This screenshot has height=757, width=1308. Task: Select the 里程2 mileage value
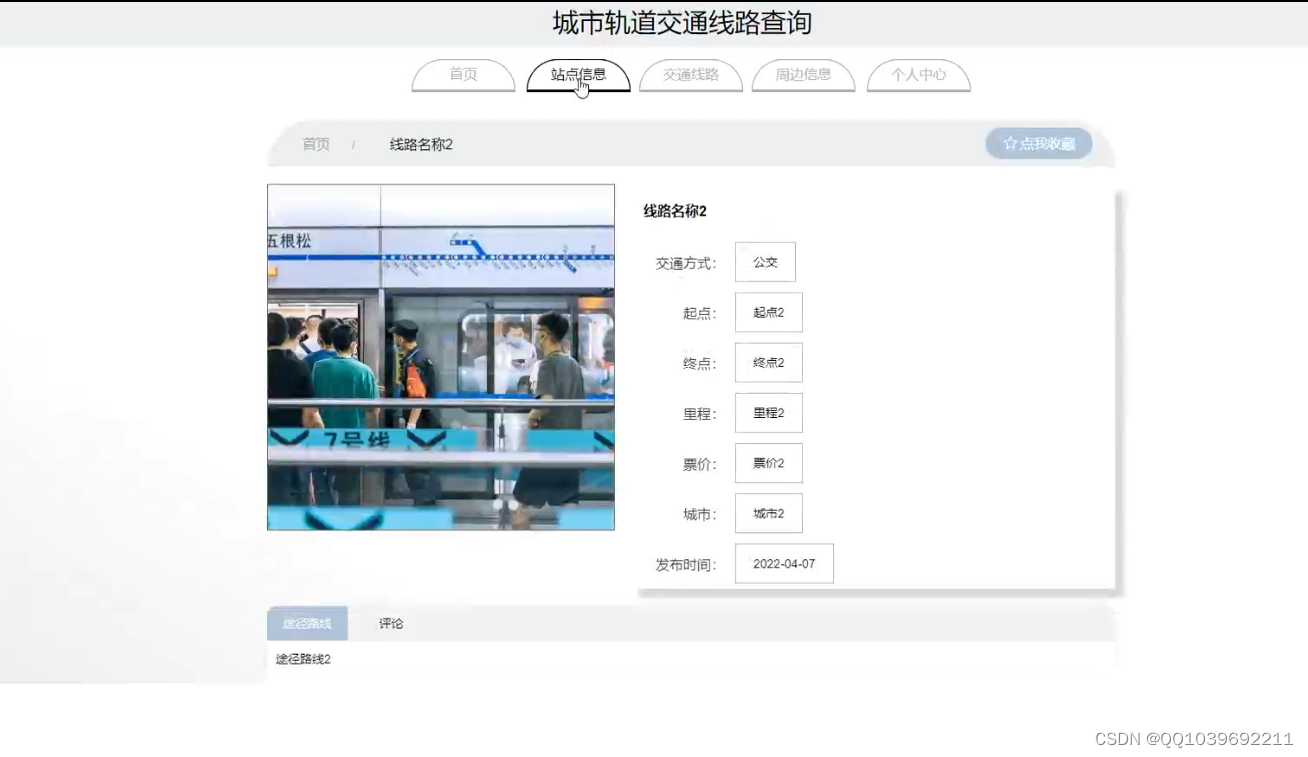pos(768,412)
